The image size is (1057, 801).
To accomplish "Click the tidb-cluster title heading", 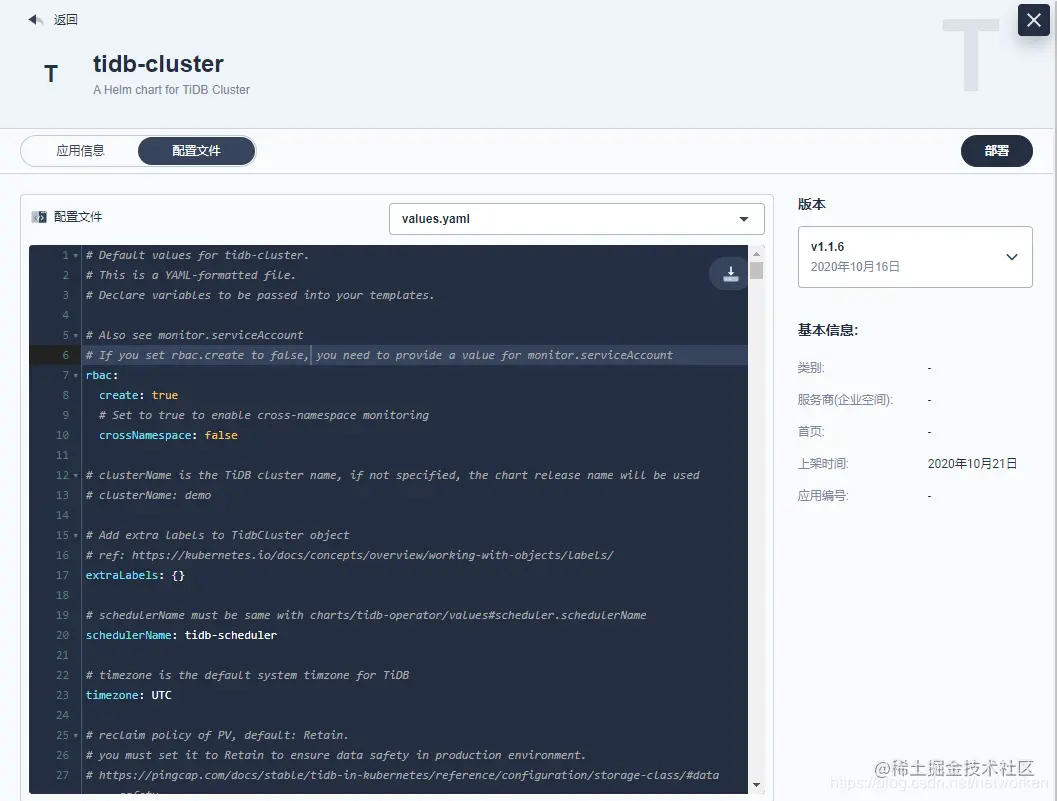I will 158,64.
